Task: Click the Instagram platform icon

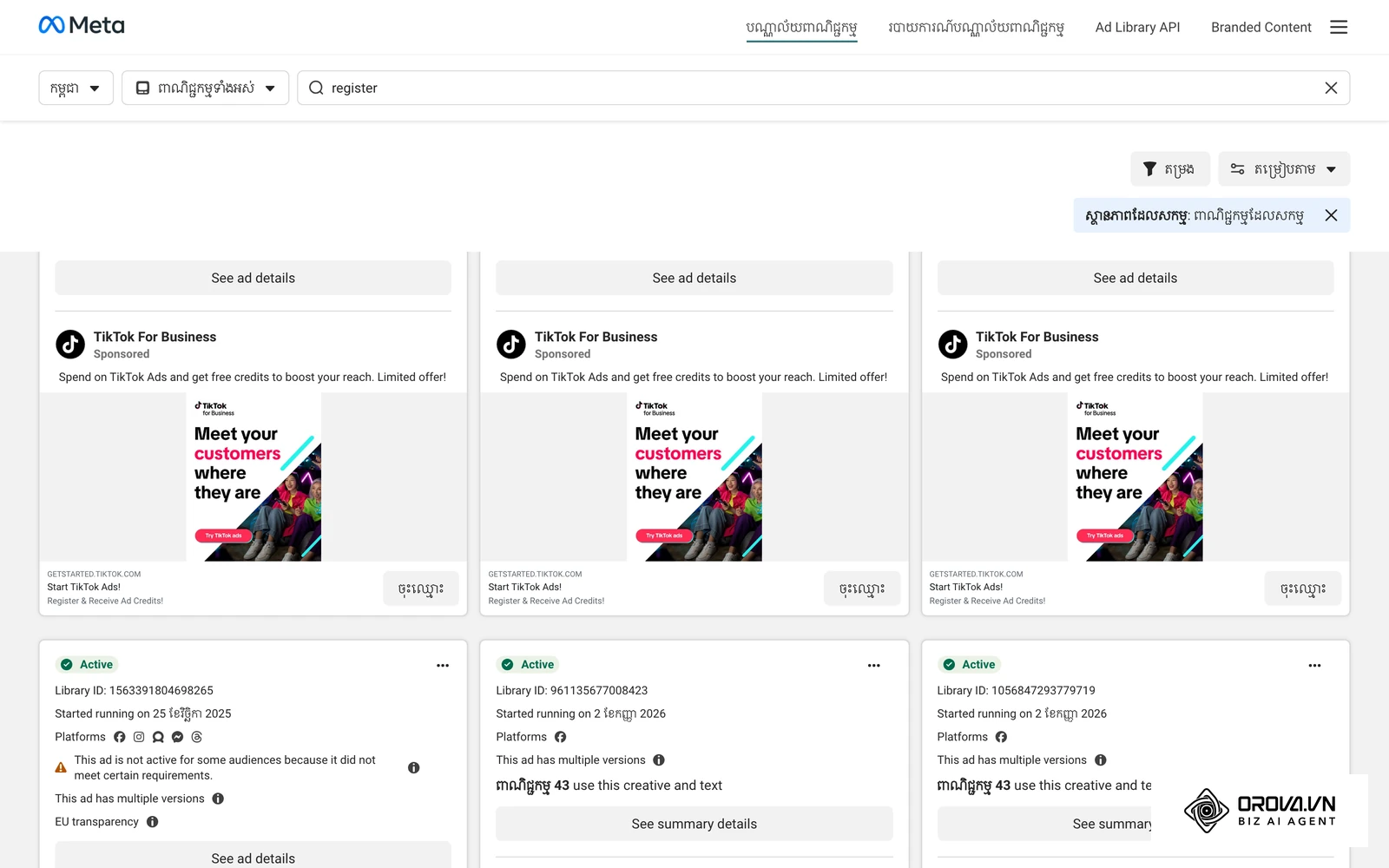Action: pos(139,737)
